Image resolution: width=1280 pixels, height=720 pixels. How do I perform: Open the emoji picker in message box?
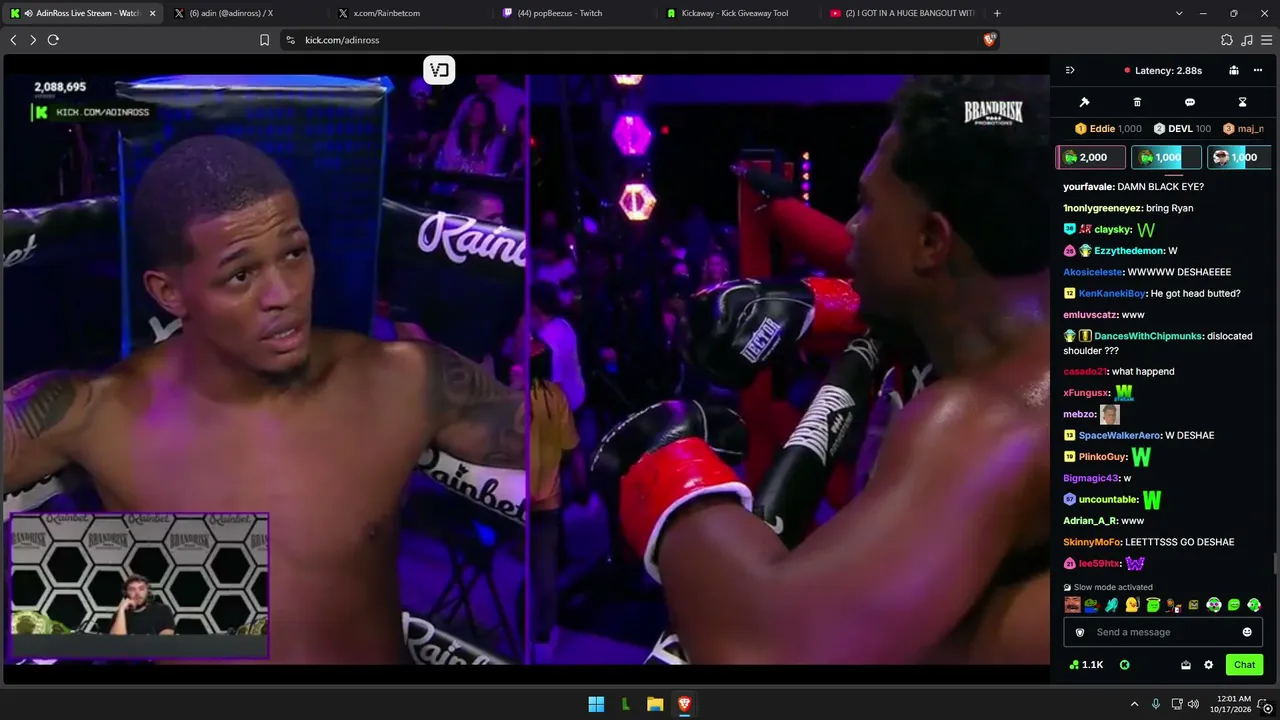[1247, 632]
